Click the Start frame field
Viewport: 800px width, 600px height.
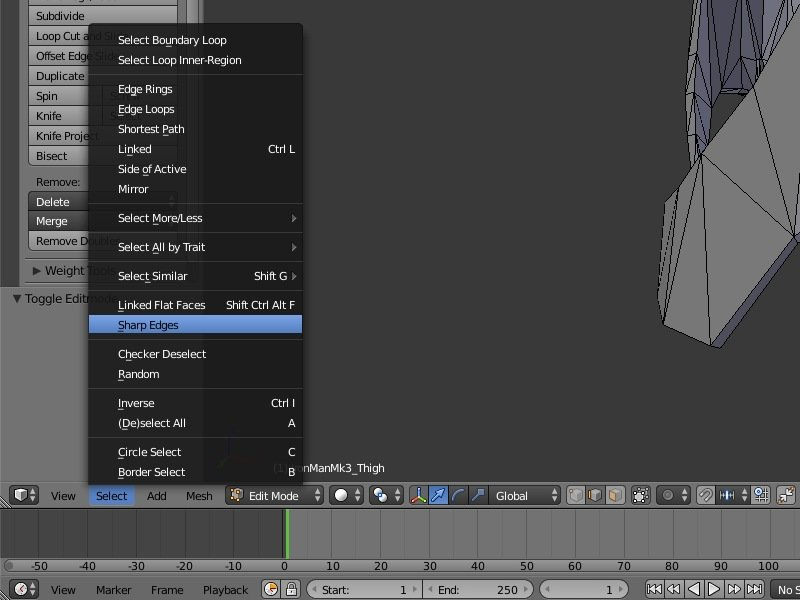(364, 589)
